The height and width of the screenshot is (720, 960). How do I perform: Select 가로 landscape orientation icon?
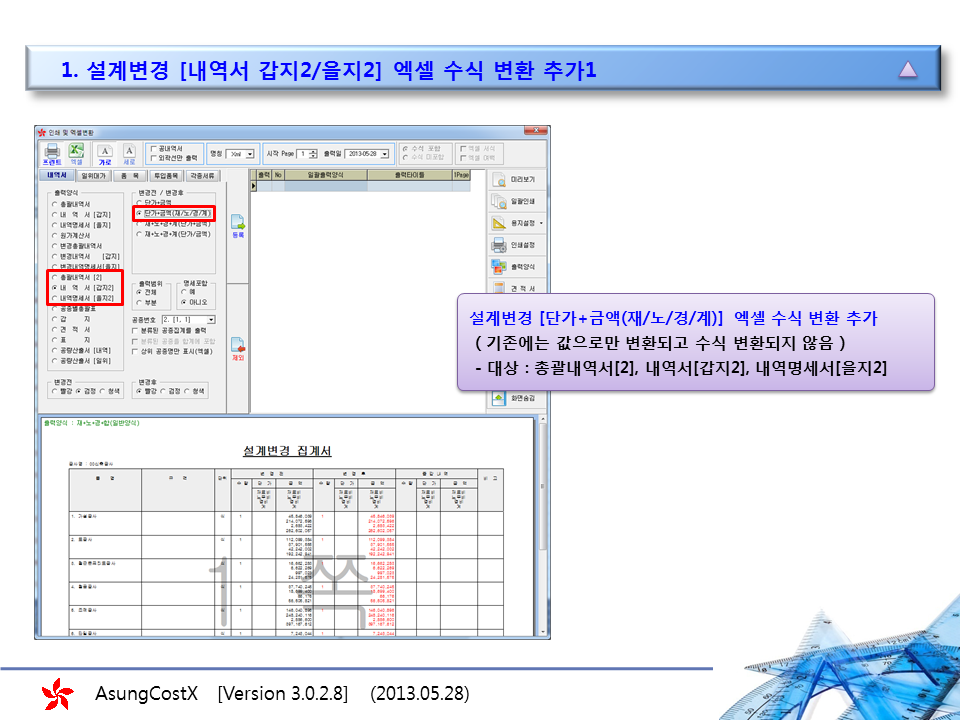104,152
